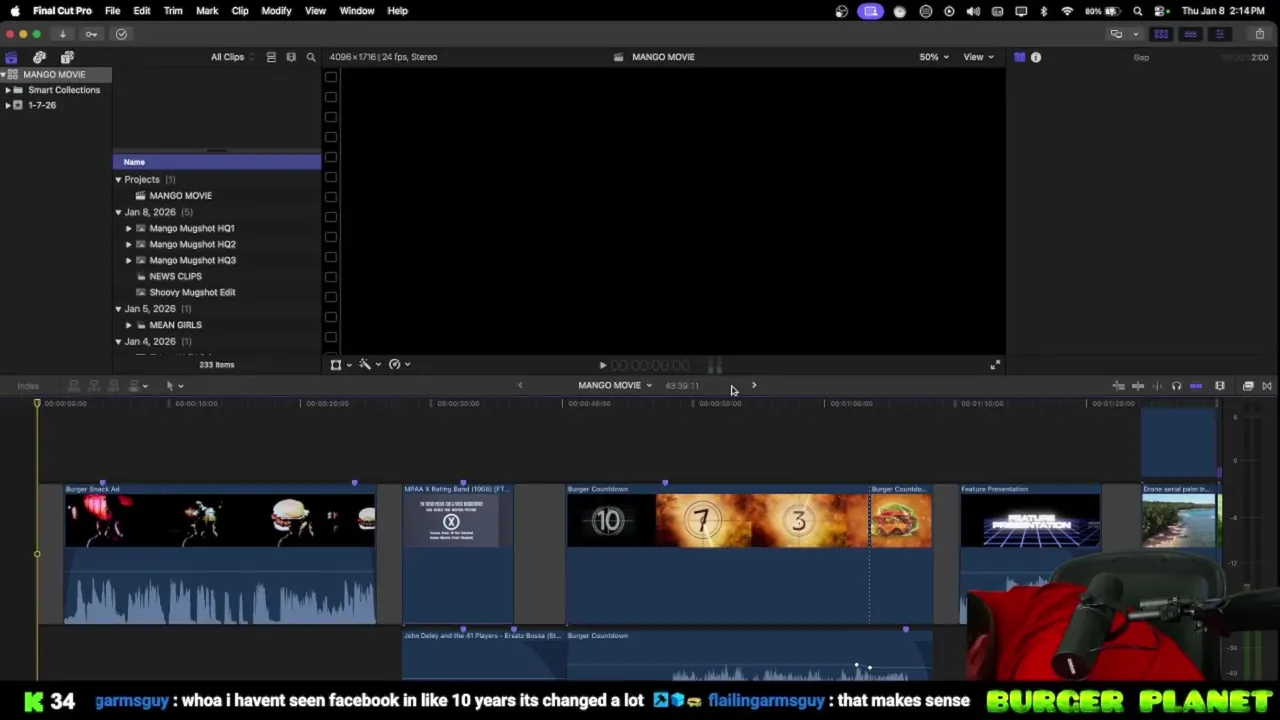This screenshot has width=1280, height=720.
Task: Open the timeline Index button
Action: [x=28, y=386]
